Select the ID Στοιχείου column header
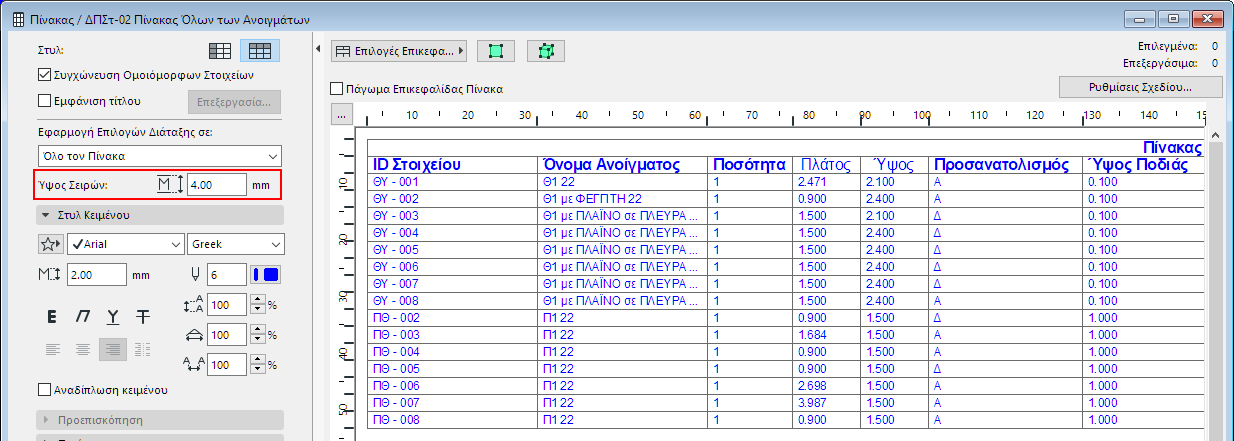1234x441 pixels. pyautogui.click(x=452, y=165)
